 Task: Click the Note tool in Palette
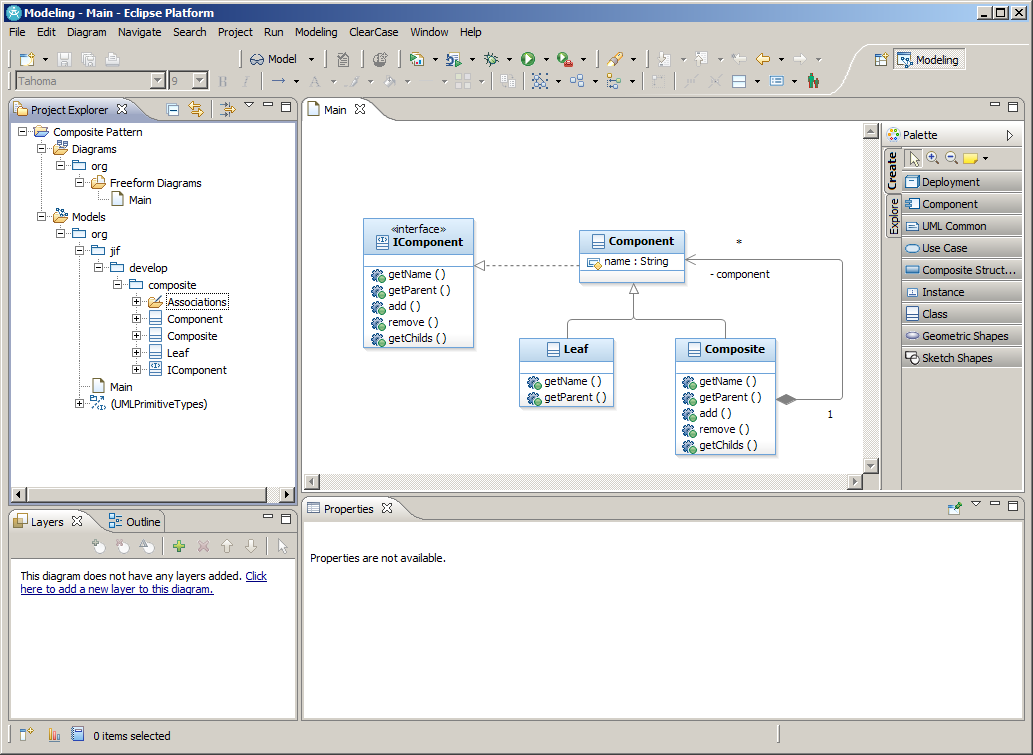tap(970, 158)
